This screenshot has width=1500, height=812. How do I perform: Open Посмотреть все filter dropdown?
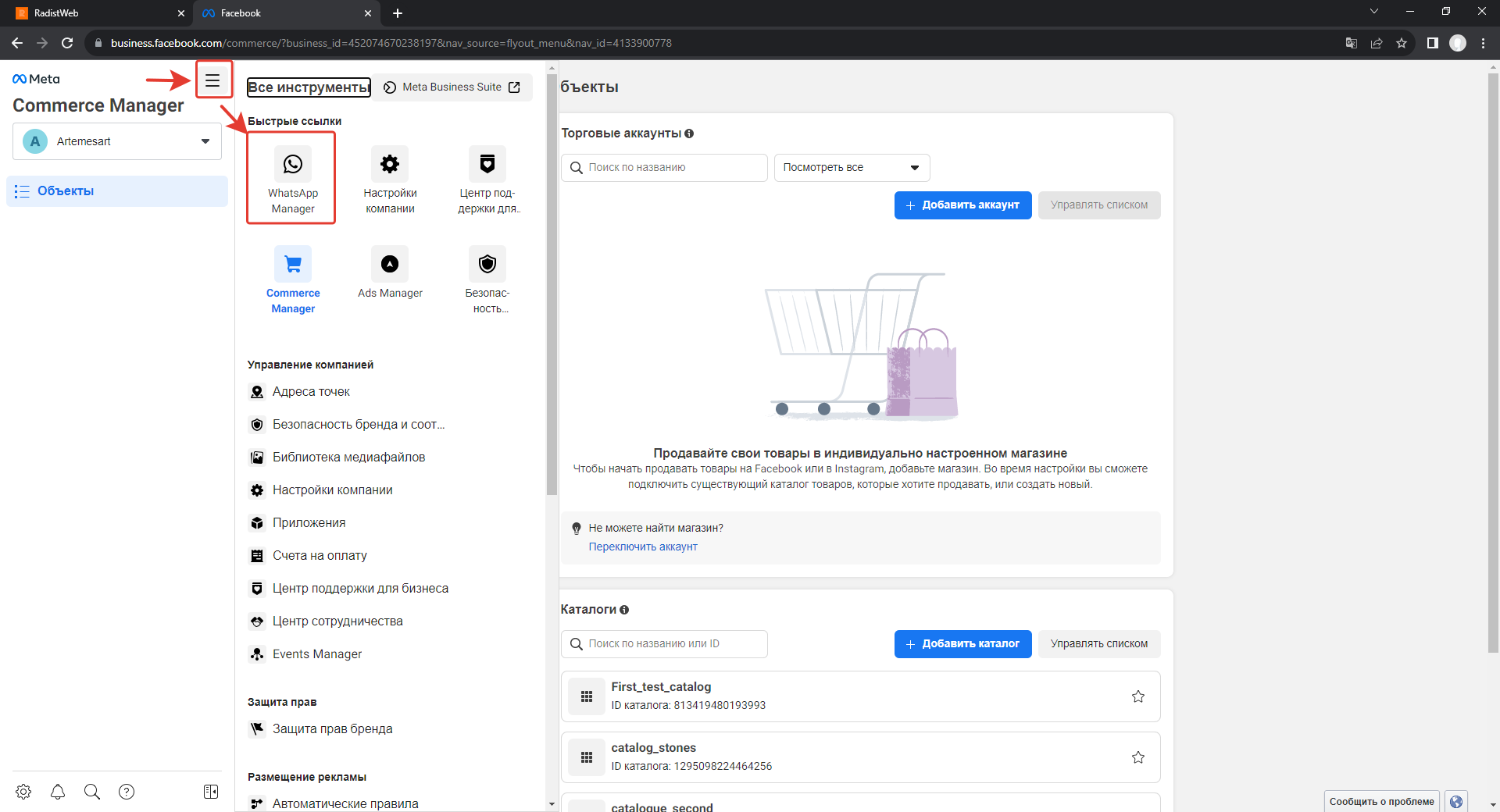pyautogui.click(x=852, y=168)
